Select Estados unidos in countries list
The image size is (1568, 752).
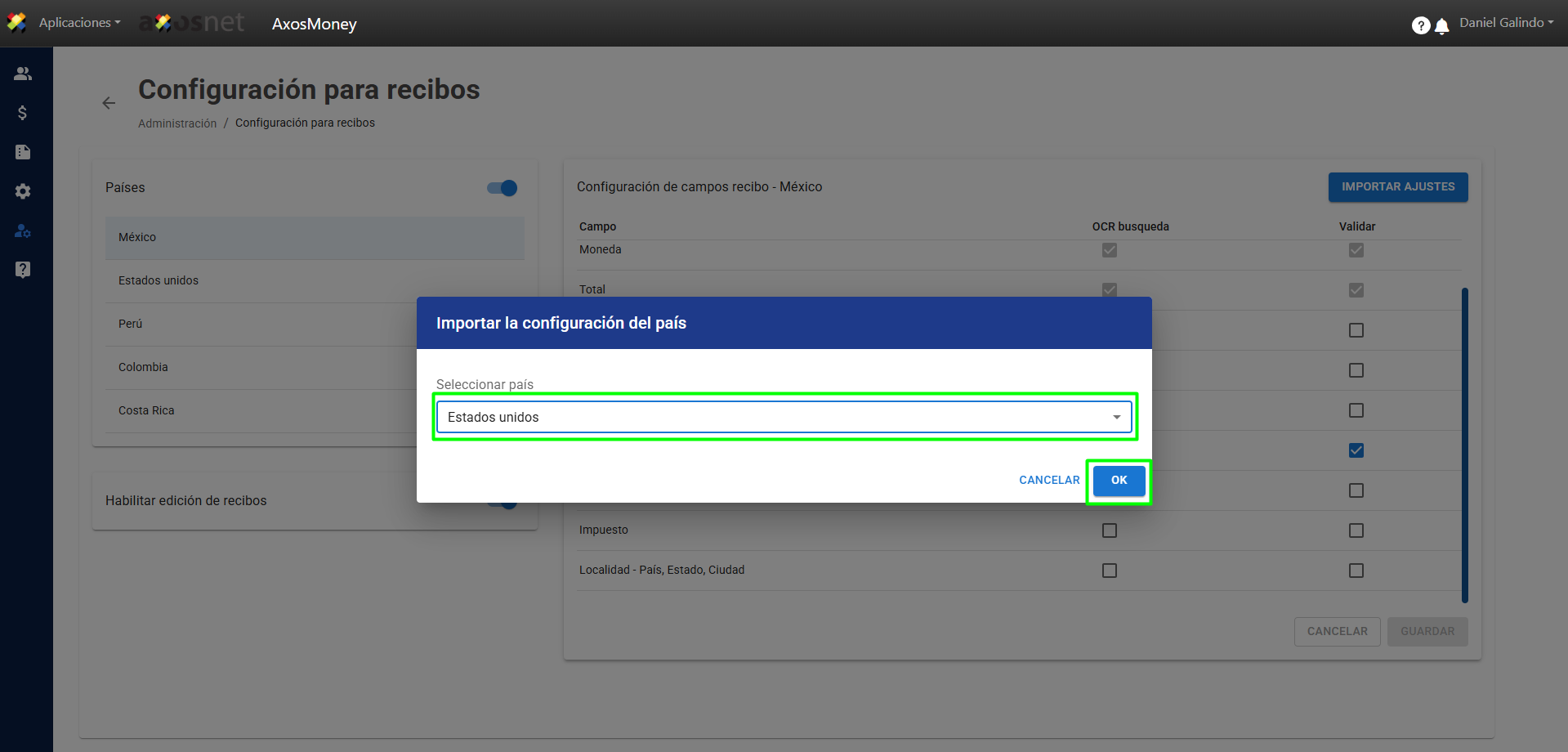pyautogui.click(x=159, y=280)
